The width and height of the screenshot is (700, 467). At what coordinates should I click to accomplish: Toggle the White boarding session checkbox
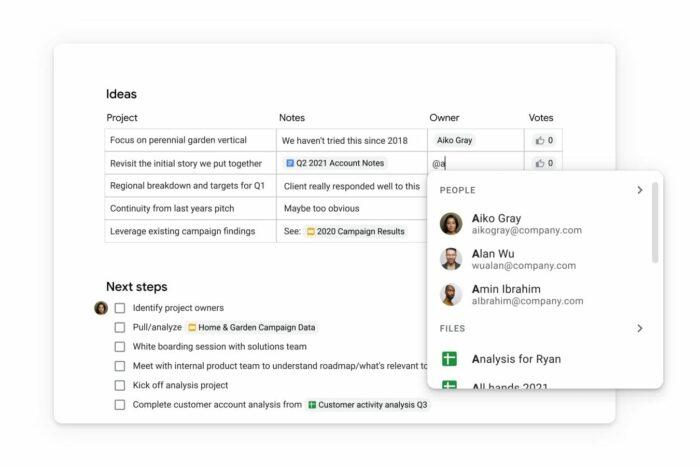(120, 347)
